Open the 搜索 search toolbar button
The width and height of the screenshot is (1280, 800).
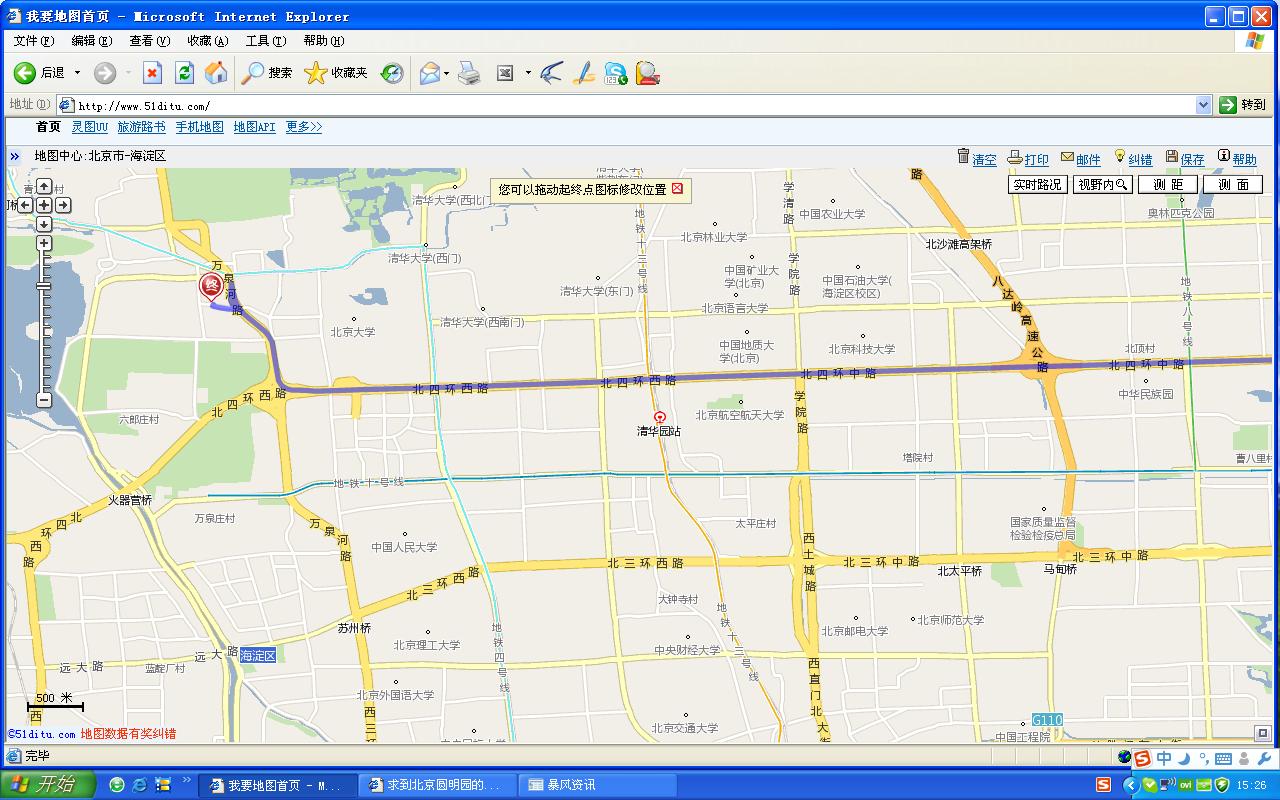267,73
